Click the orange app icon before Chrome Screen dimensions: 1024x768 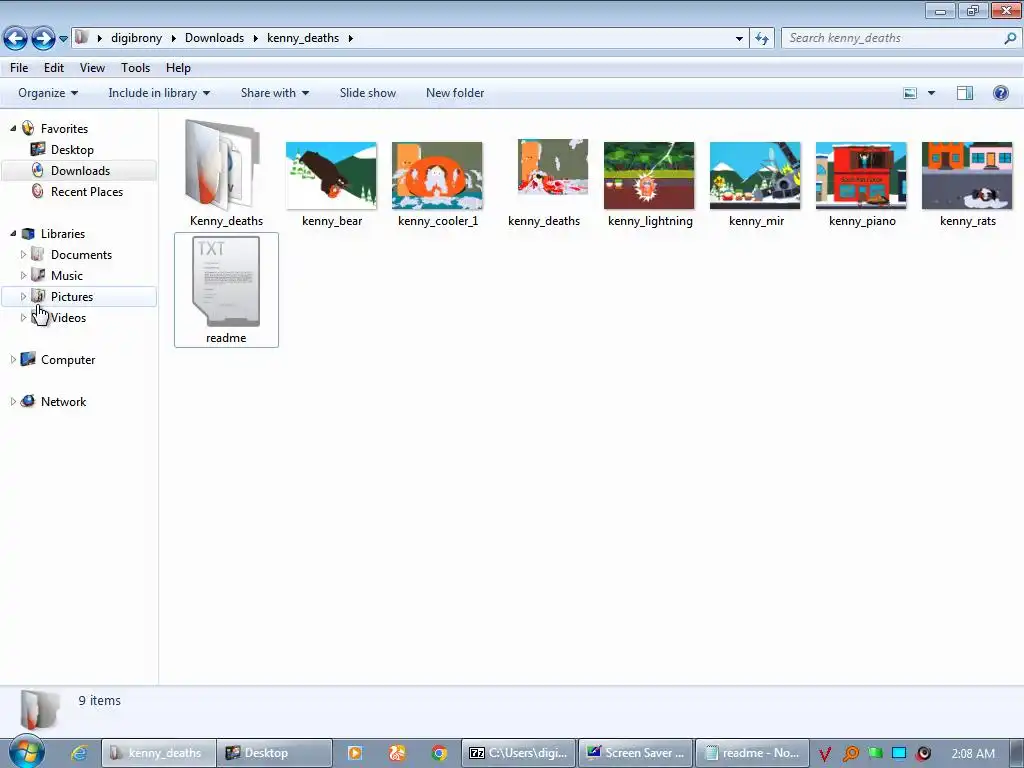[x=397, y=753]
